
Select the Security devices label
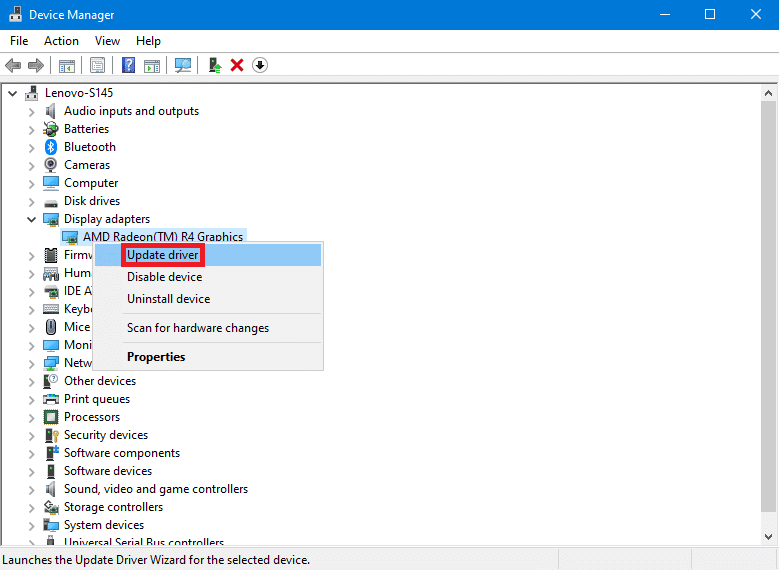click(106, 435)
